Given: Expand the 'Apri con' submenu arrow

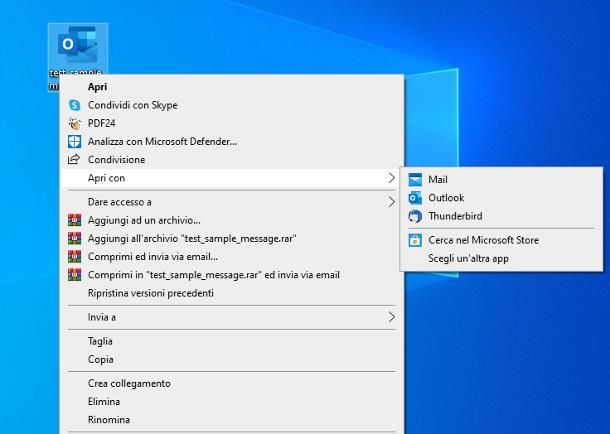Looking at the screenshot, I should [391, 178].
